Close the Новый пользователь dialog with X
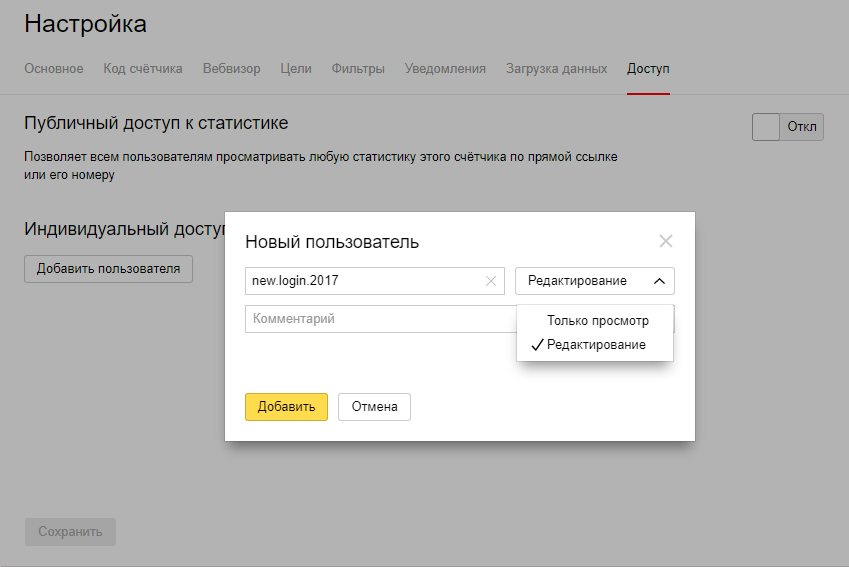The height and width of the screenshot is (567, 849). coord(666,241)
